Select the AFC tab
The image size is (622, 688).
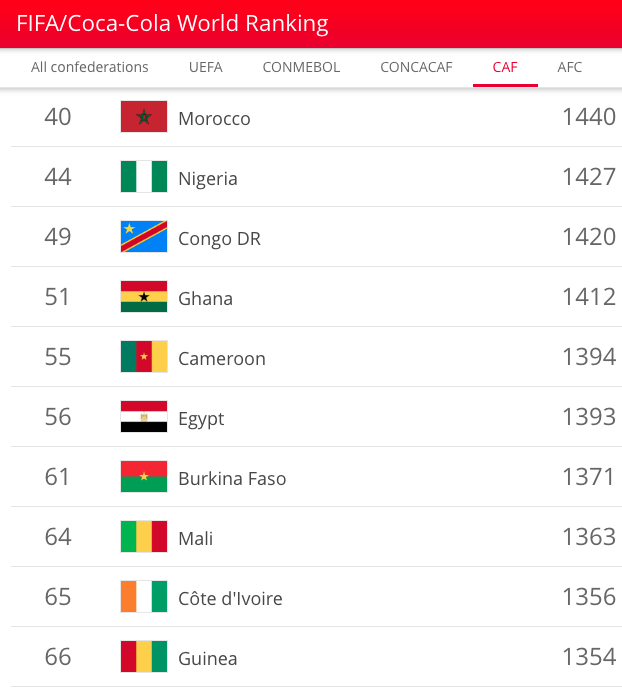570,68
